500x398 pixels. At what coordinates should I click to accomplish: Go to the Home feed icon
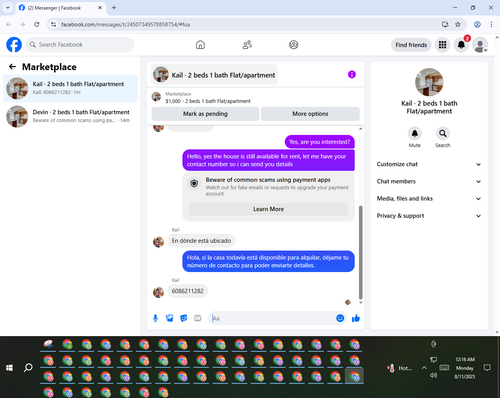click(x=200, y=45)
